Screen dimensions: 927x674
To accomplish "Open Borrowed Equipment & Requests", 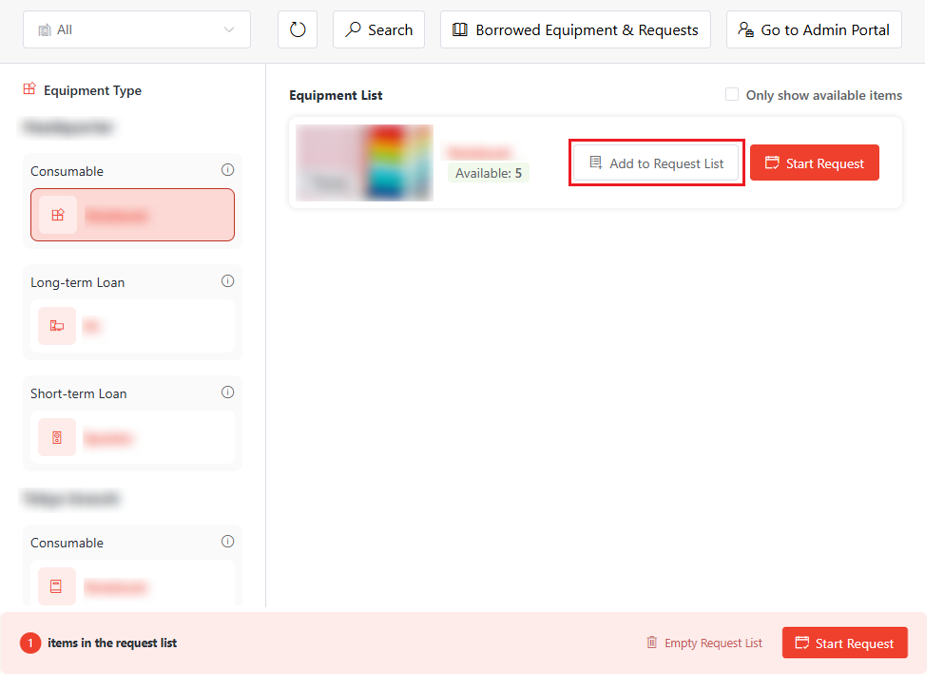I will [575, 30].
